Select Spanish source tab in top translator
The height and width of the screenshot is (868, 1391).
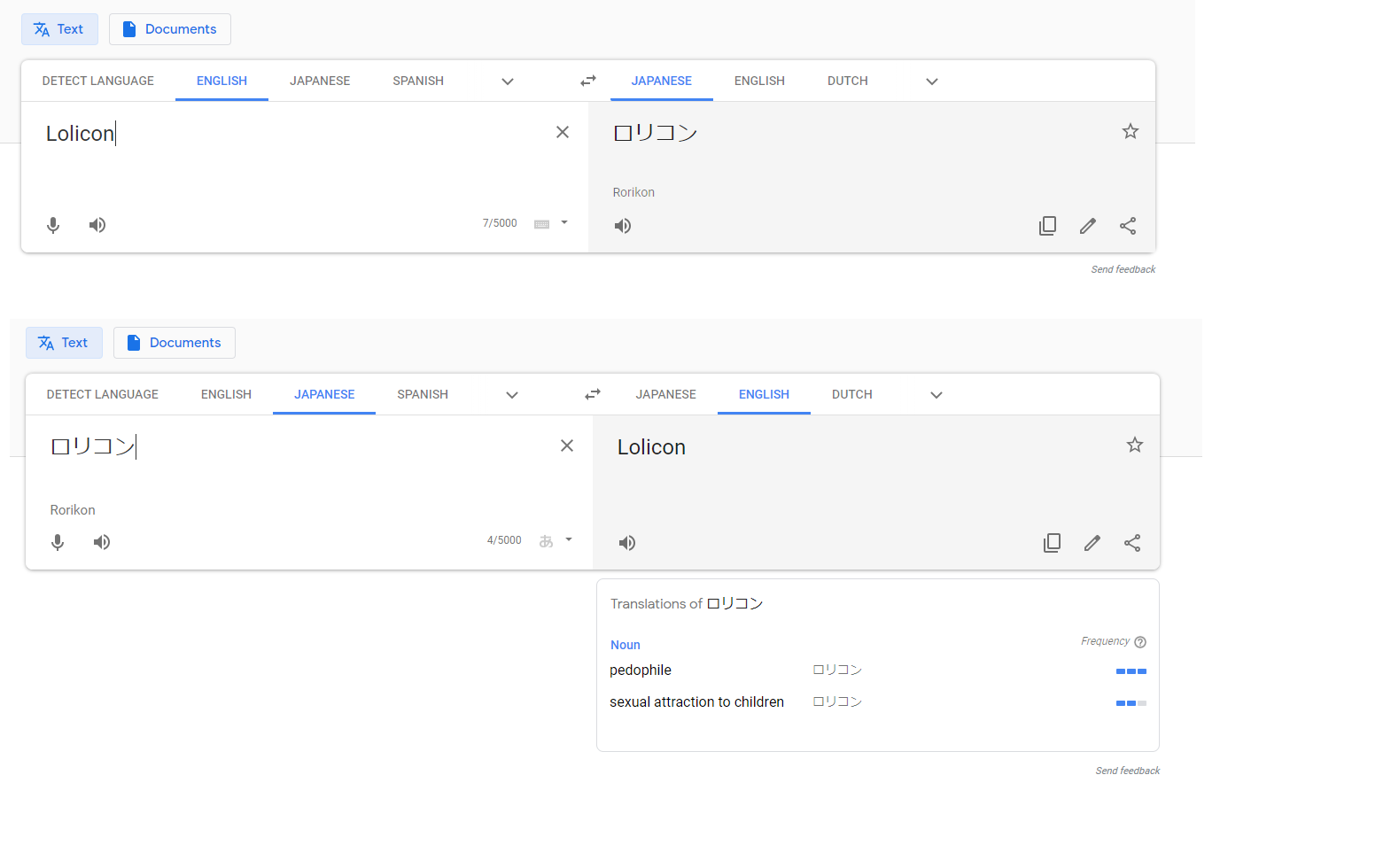click(x=418, y=81)
